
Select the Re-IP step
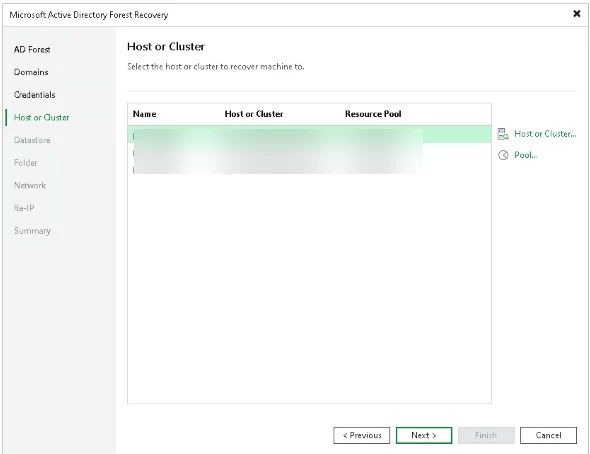(24, 208)
